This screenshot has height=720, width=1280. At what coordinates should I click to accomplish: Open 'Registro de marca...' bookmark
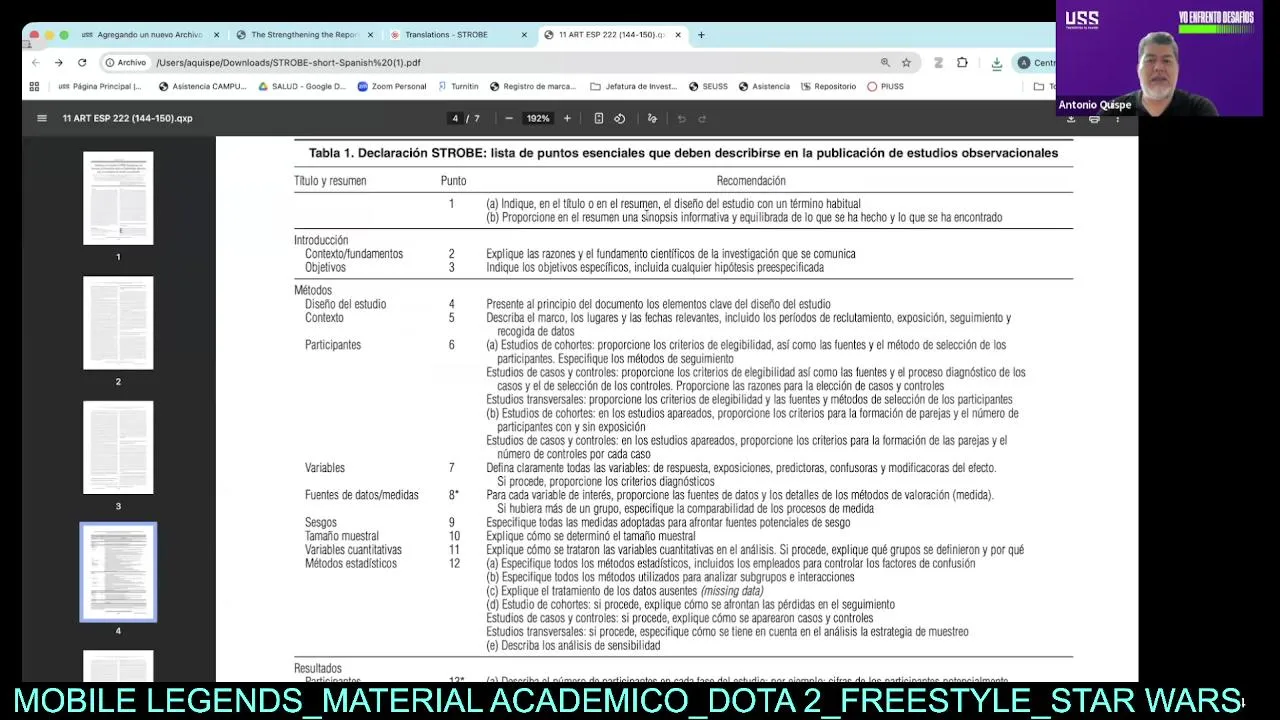[x=533, y=87]
